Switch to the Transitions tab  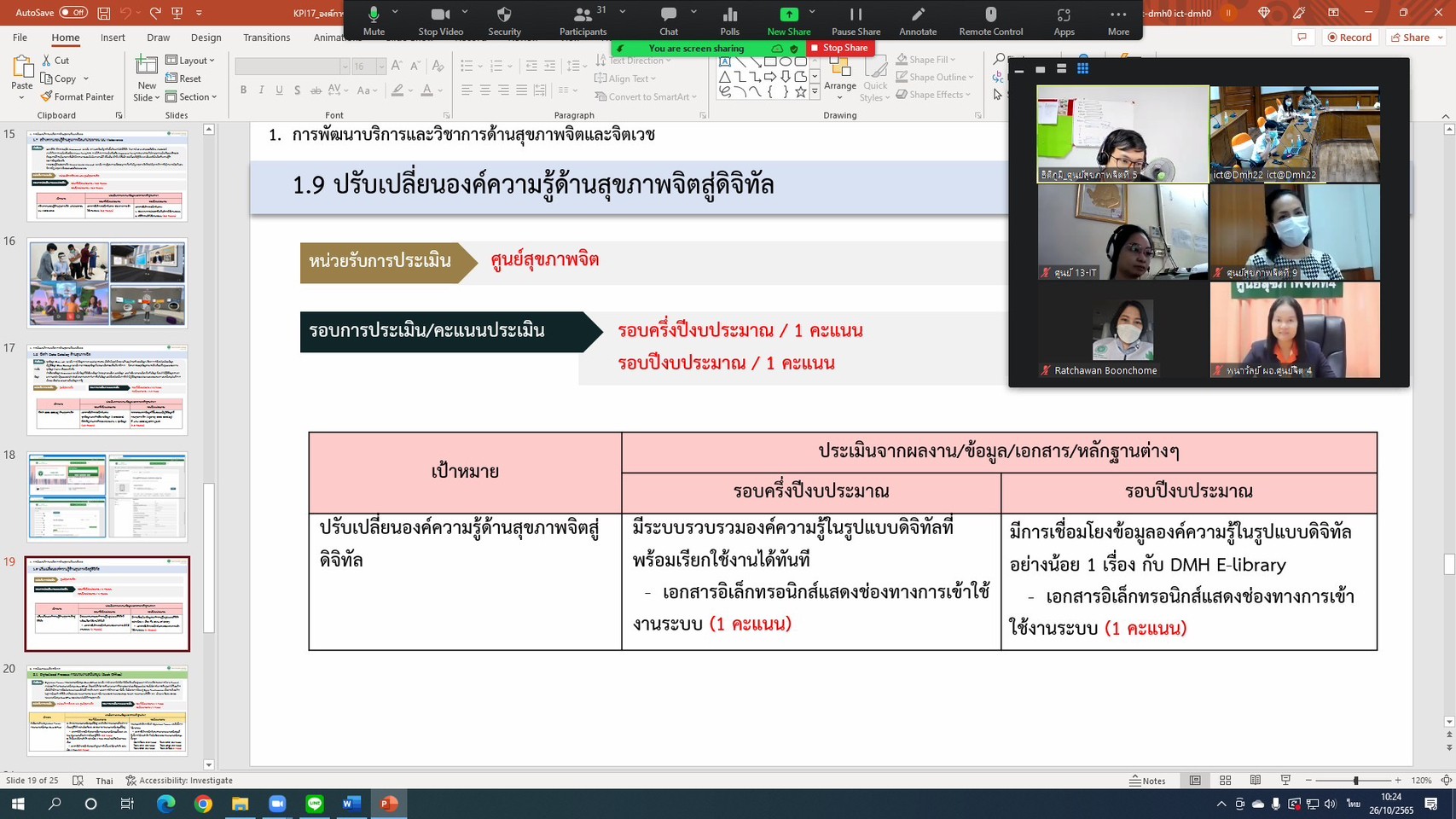click(266, 38)
